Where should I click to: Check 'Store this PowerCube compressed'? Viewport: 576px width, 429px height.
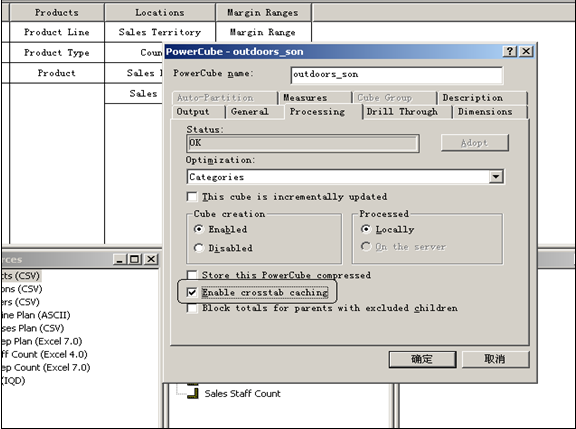(192, 275)
